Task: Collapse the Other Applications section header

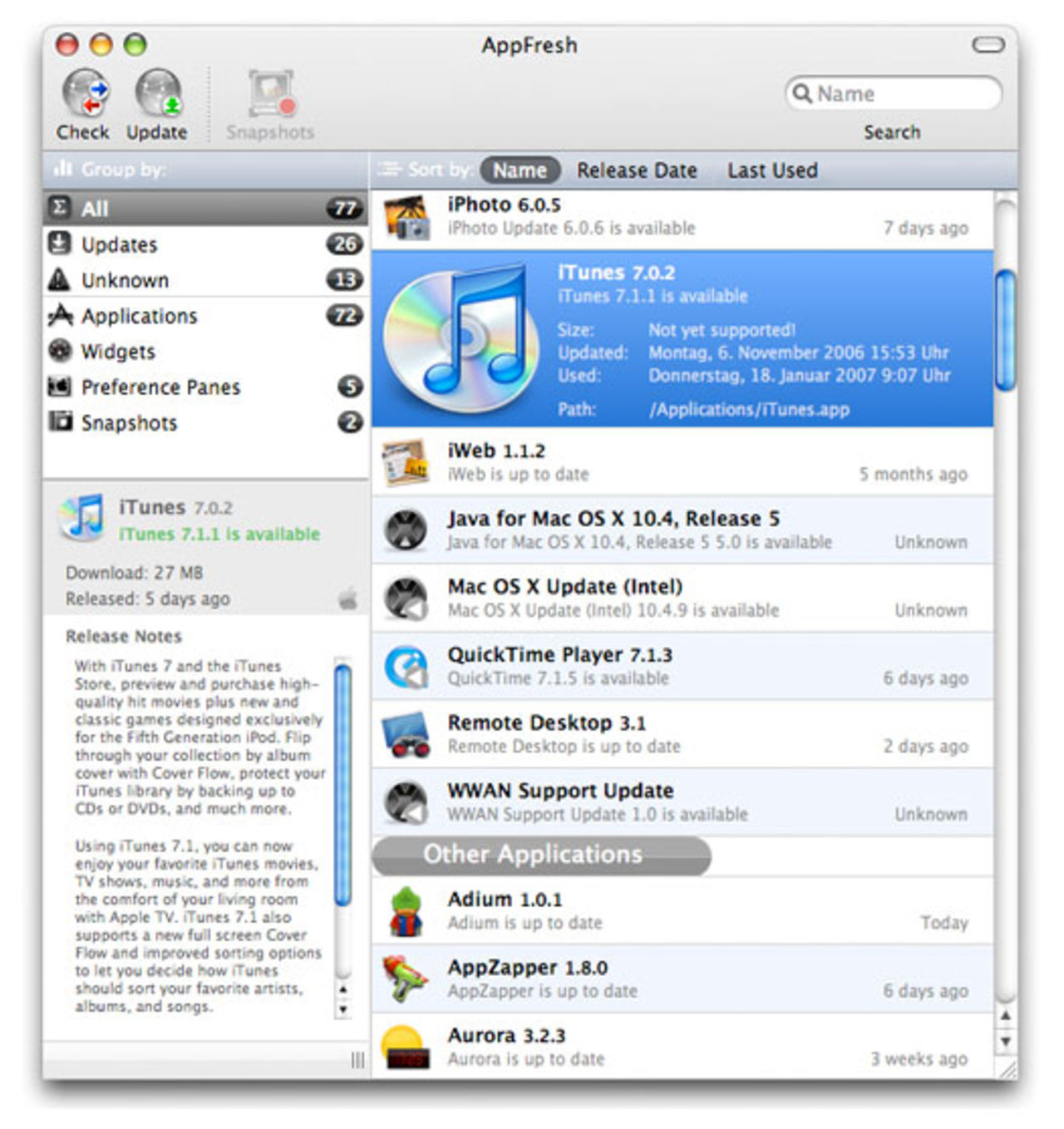Action: tap(540, 855)
